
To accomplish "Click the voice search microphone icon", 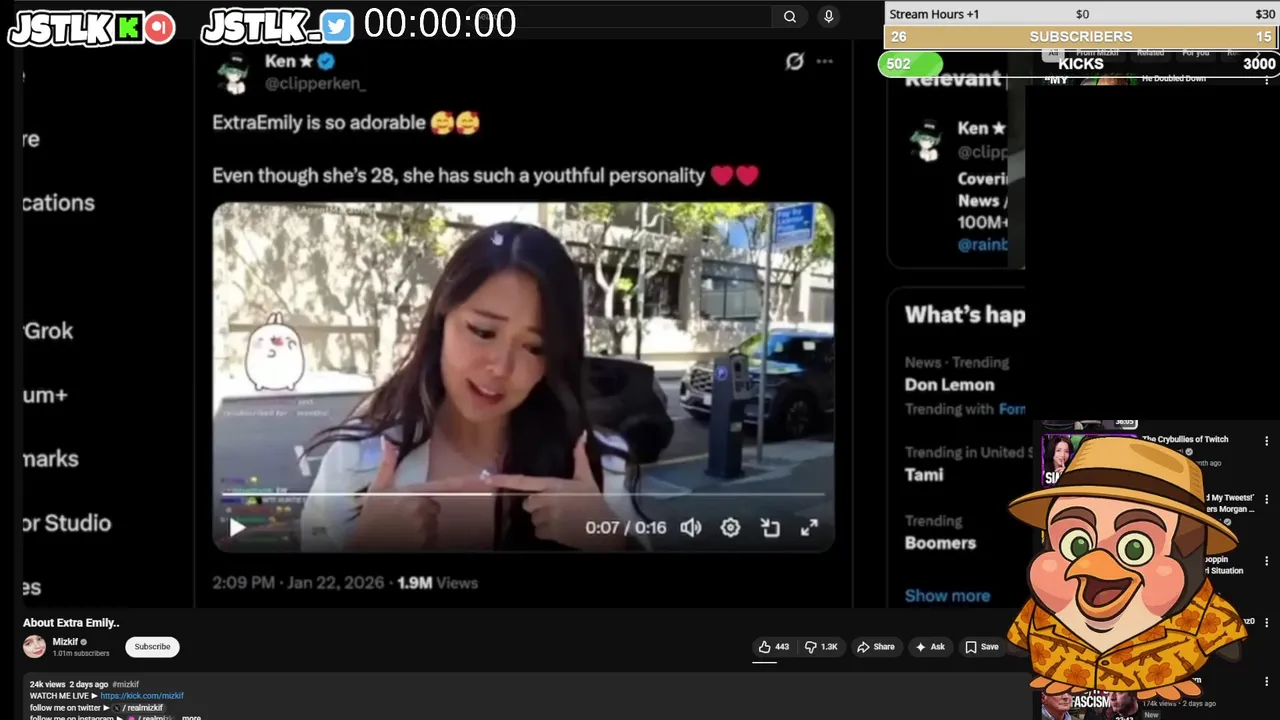I will point(828,16).
